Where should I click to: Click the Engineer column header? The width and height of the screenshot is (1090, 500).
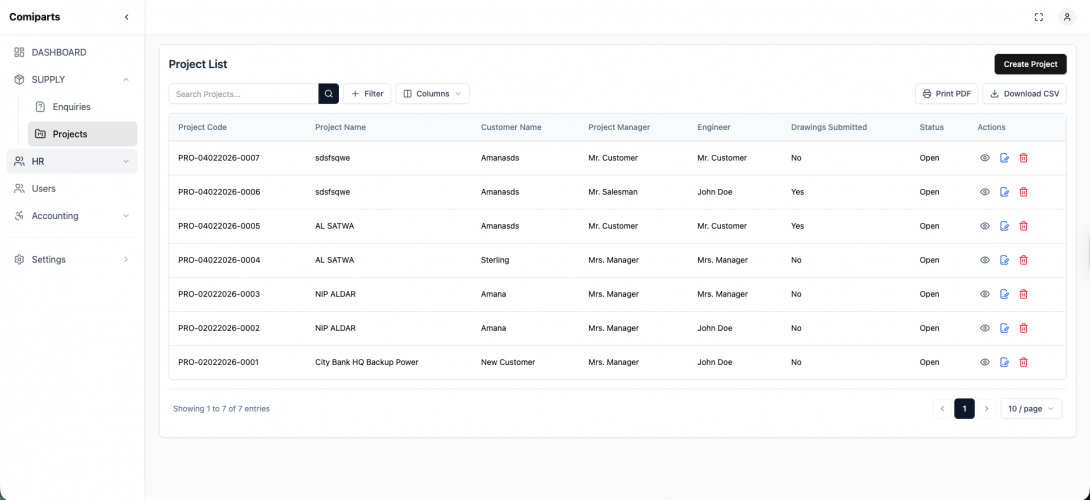click(714, 127)
